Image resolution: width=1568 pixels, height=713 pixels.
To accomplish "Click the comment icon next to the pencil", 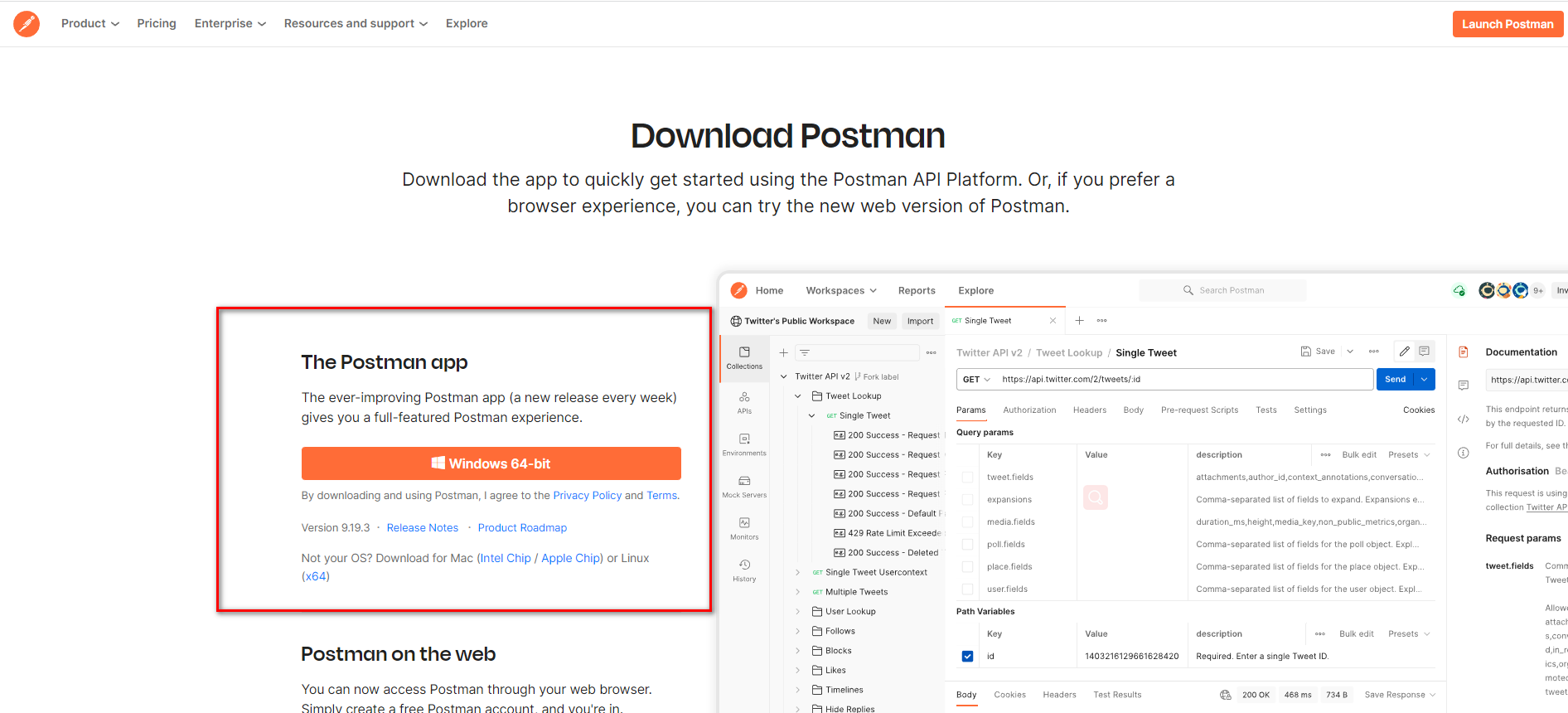I will click(x=1424, y=352).
